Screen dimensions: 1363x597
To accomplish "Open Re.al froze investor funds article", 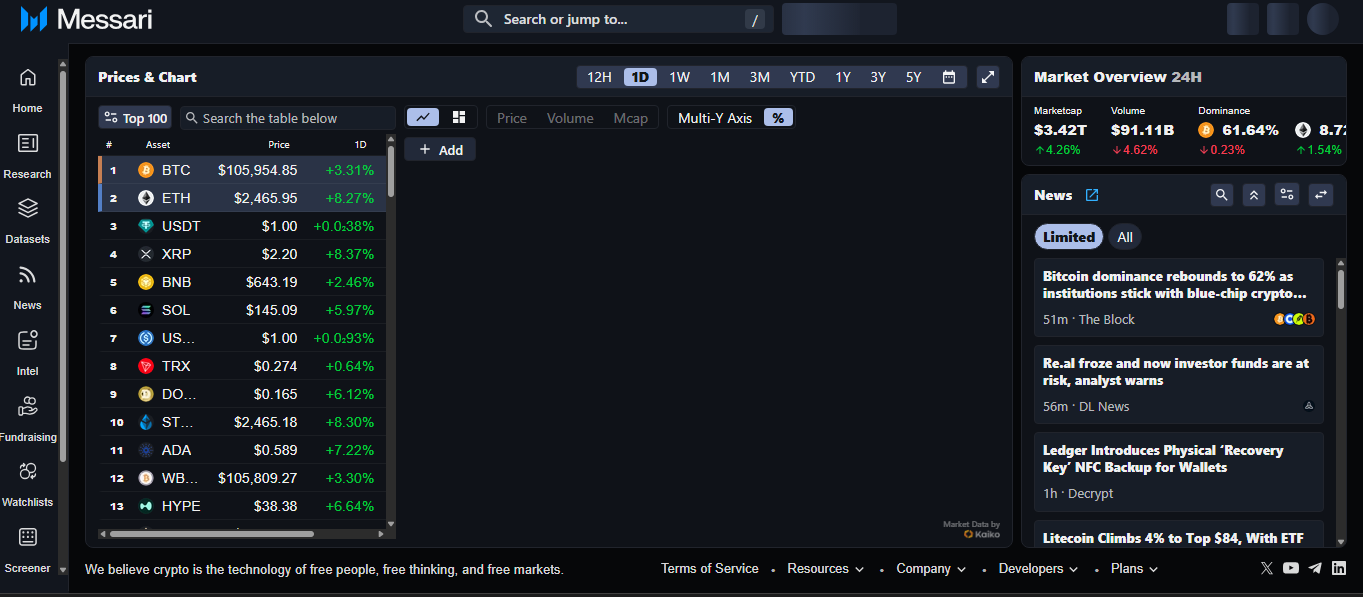I will tap(1179, 384).
